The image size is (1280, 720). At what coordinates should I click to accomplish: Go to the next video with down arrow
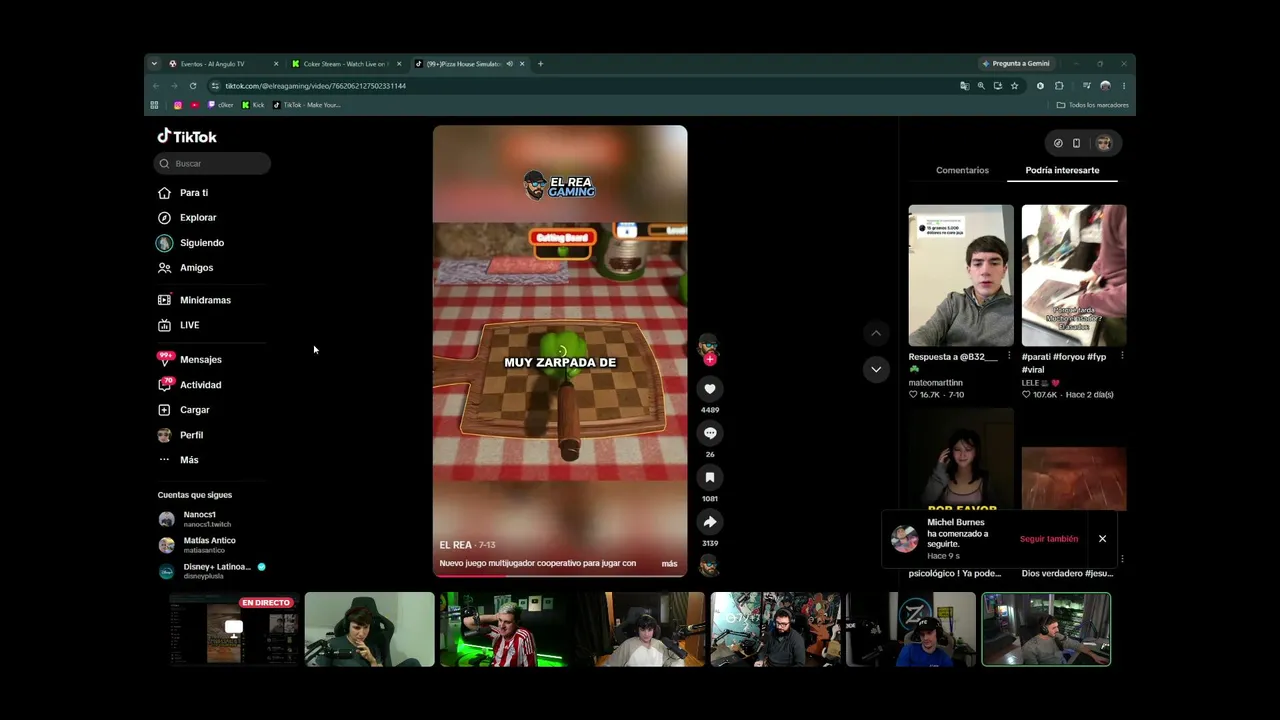(876, 369)
